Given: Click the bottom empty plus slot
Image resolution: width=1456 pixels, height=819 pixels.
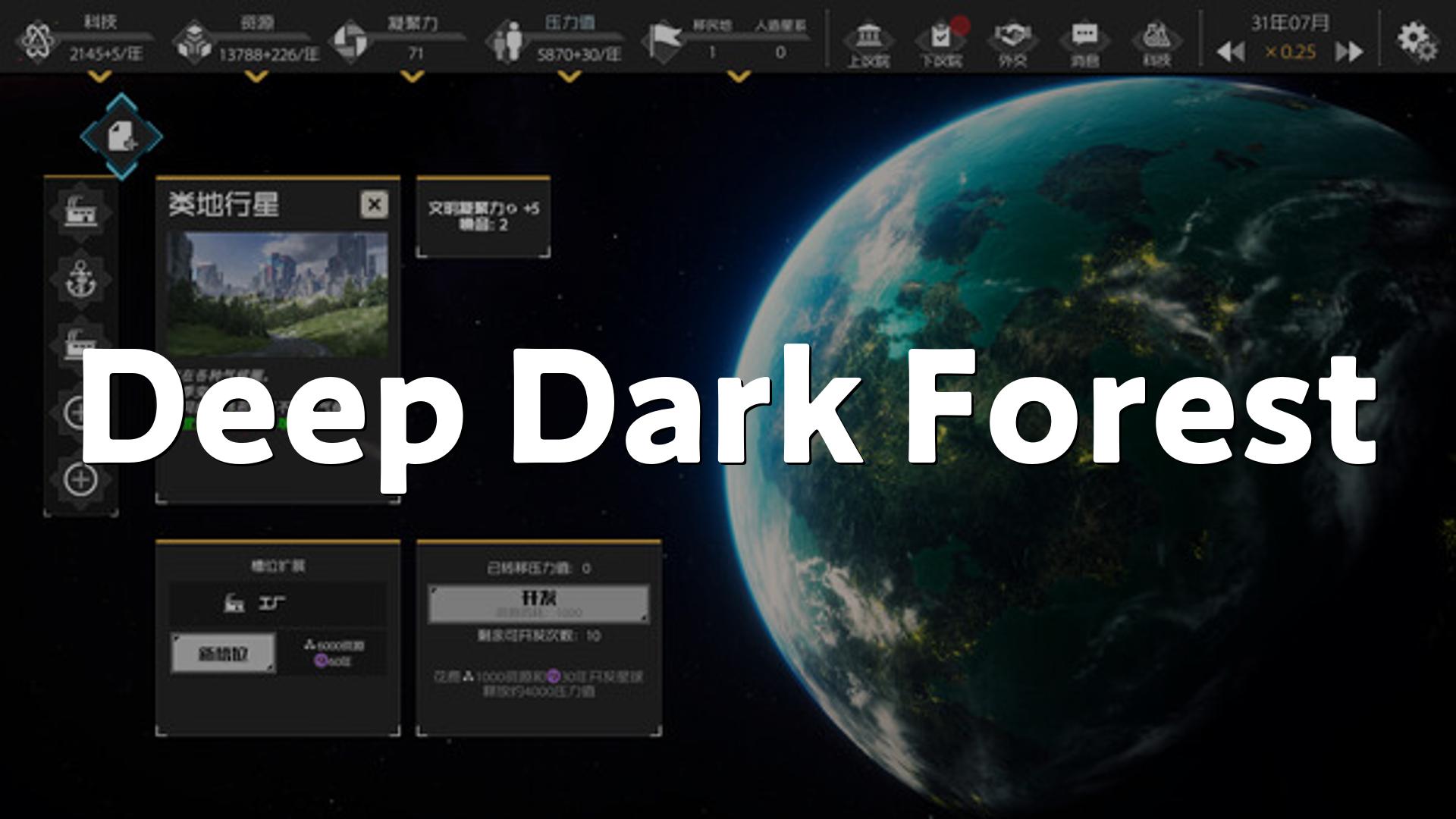Looking at the screenshot, I should pos(80,479).
